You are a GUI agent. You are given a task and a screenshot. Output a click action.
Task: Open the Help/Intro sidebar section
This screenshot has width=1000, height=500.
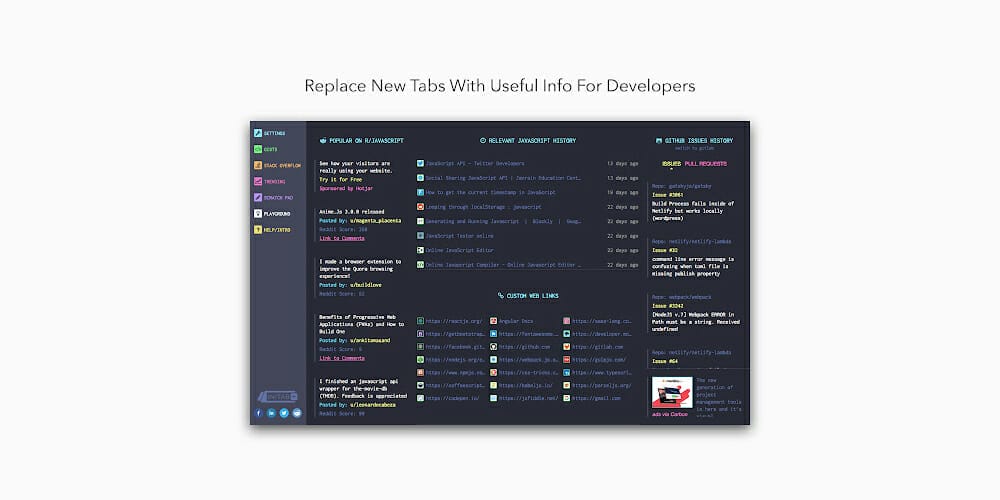tap(272, 230)
